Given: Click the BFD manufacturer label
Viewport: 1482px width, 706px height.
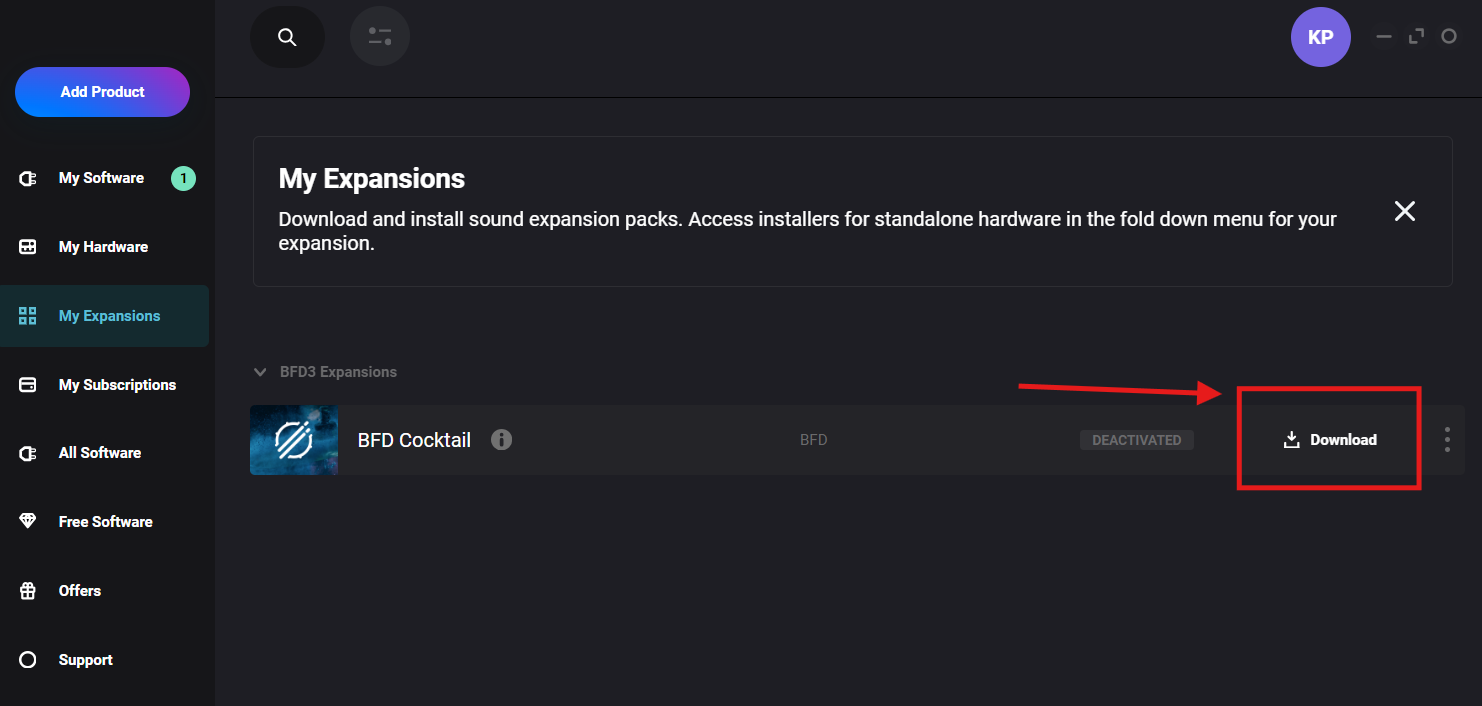Looking at the screenshot, I should (x=814, y=440).
